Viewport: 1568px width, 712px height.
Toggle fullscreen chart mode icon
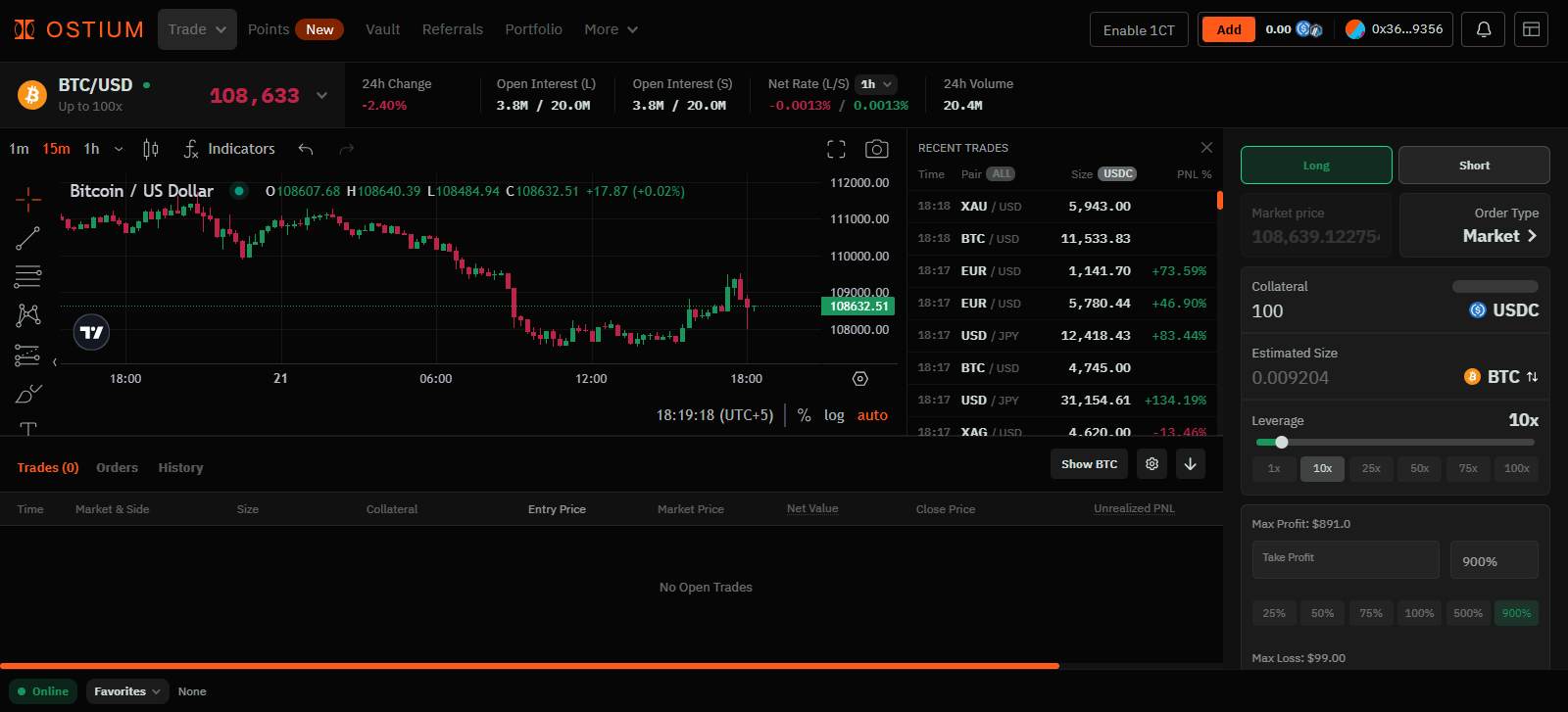(836, 149)
